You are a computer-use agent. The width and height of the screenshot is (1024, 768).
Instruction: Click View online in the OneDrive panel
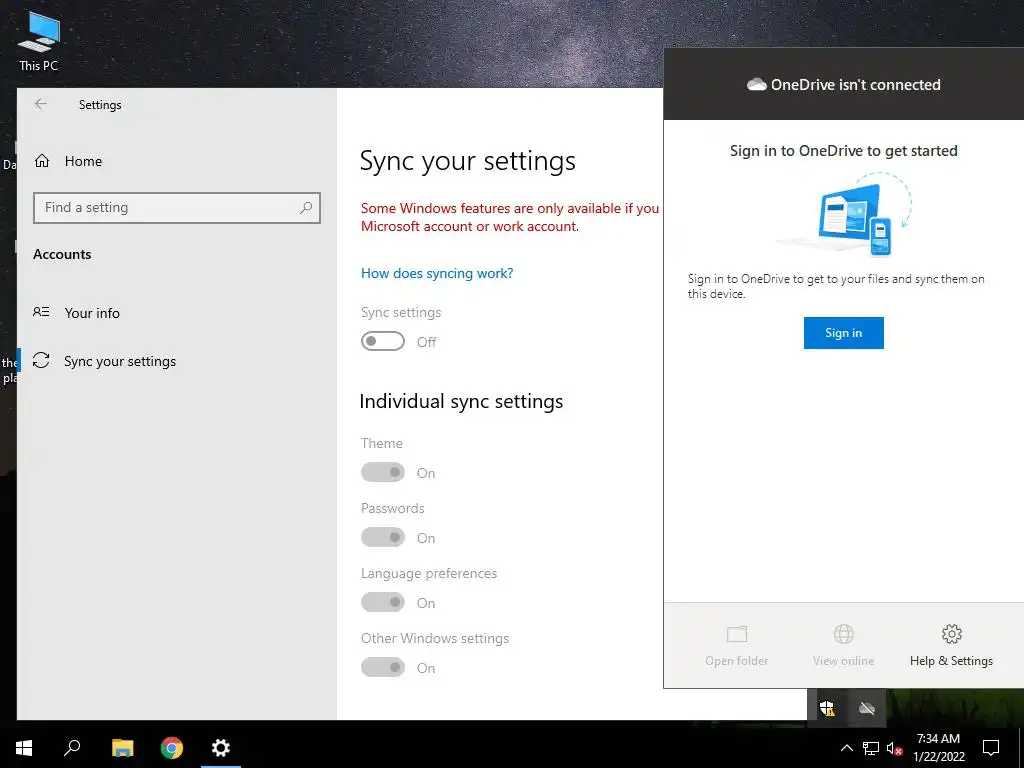tap(843, 645)
